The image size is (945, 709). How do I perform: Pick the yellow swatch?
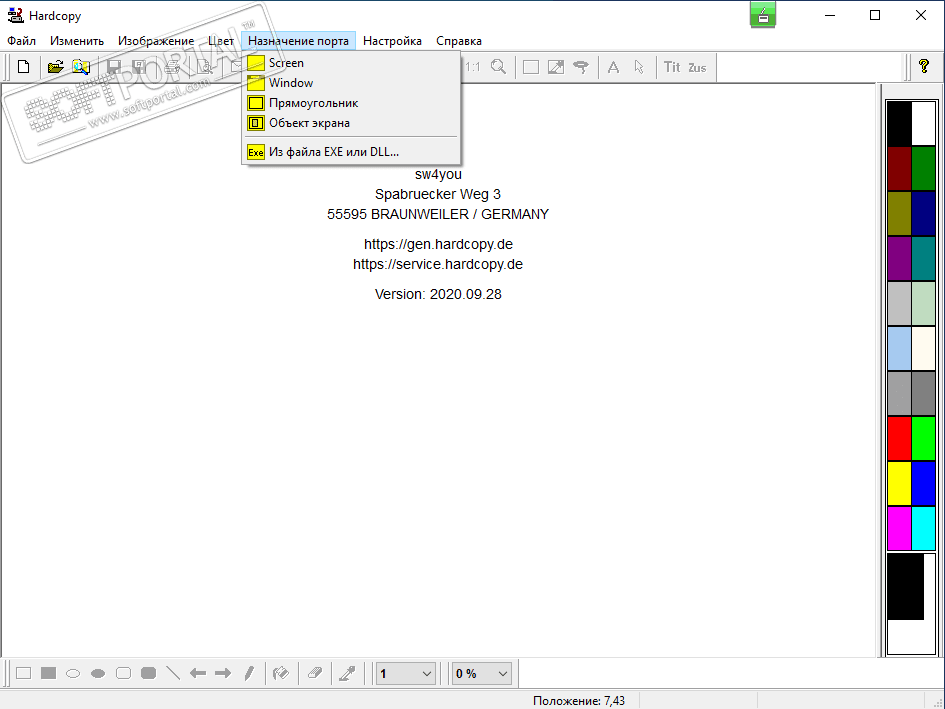pos(899,483)
